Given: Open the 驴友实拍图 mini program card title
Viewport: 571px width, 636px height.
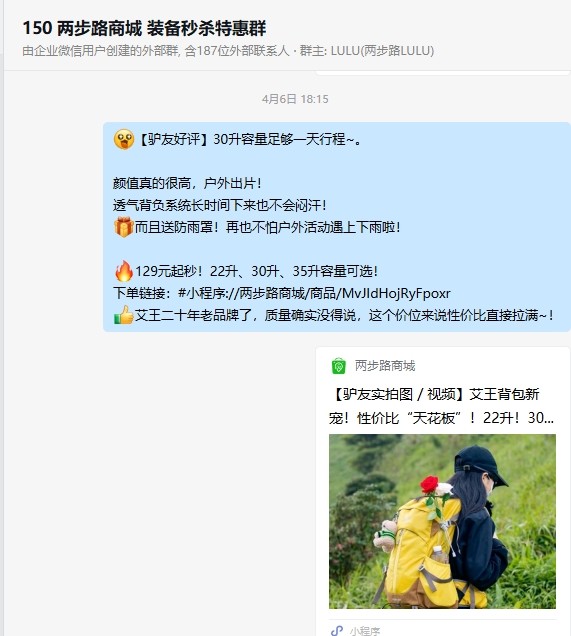Looking at the screenshot, I should point(441,406).
